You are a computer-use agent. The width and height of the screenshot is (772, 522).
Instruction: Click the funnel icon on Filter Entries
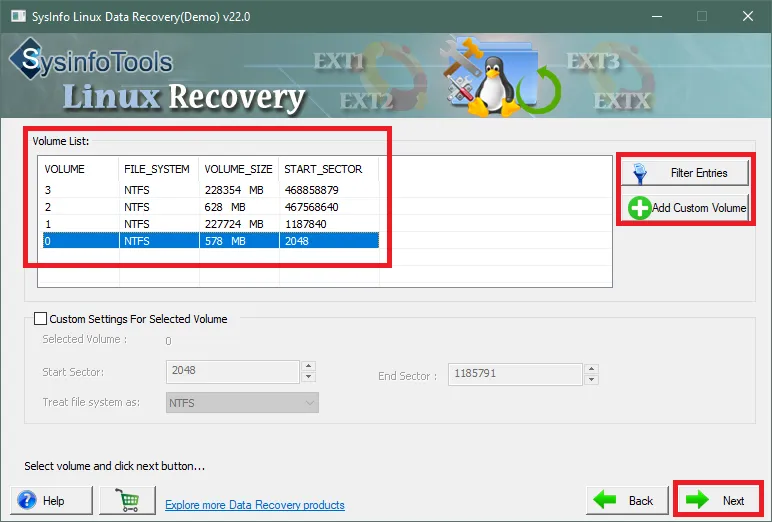(x=640, y=173)
